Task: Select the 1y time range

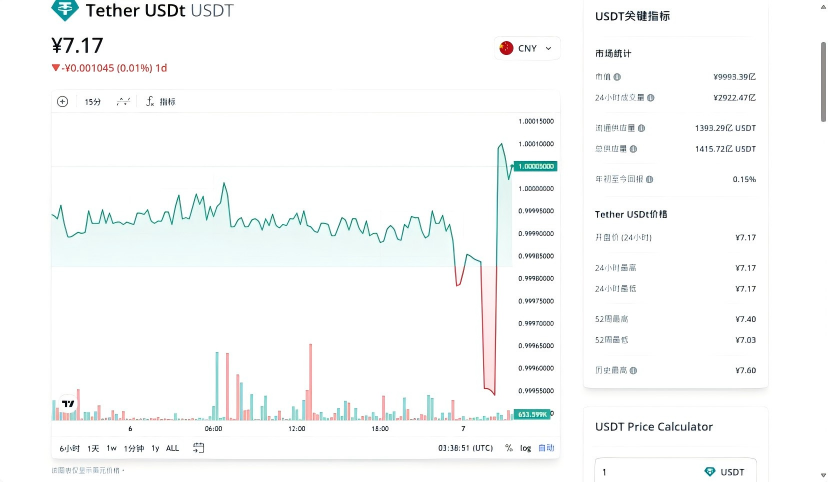Action: pos(155,448)
